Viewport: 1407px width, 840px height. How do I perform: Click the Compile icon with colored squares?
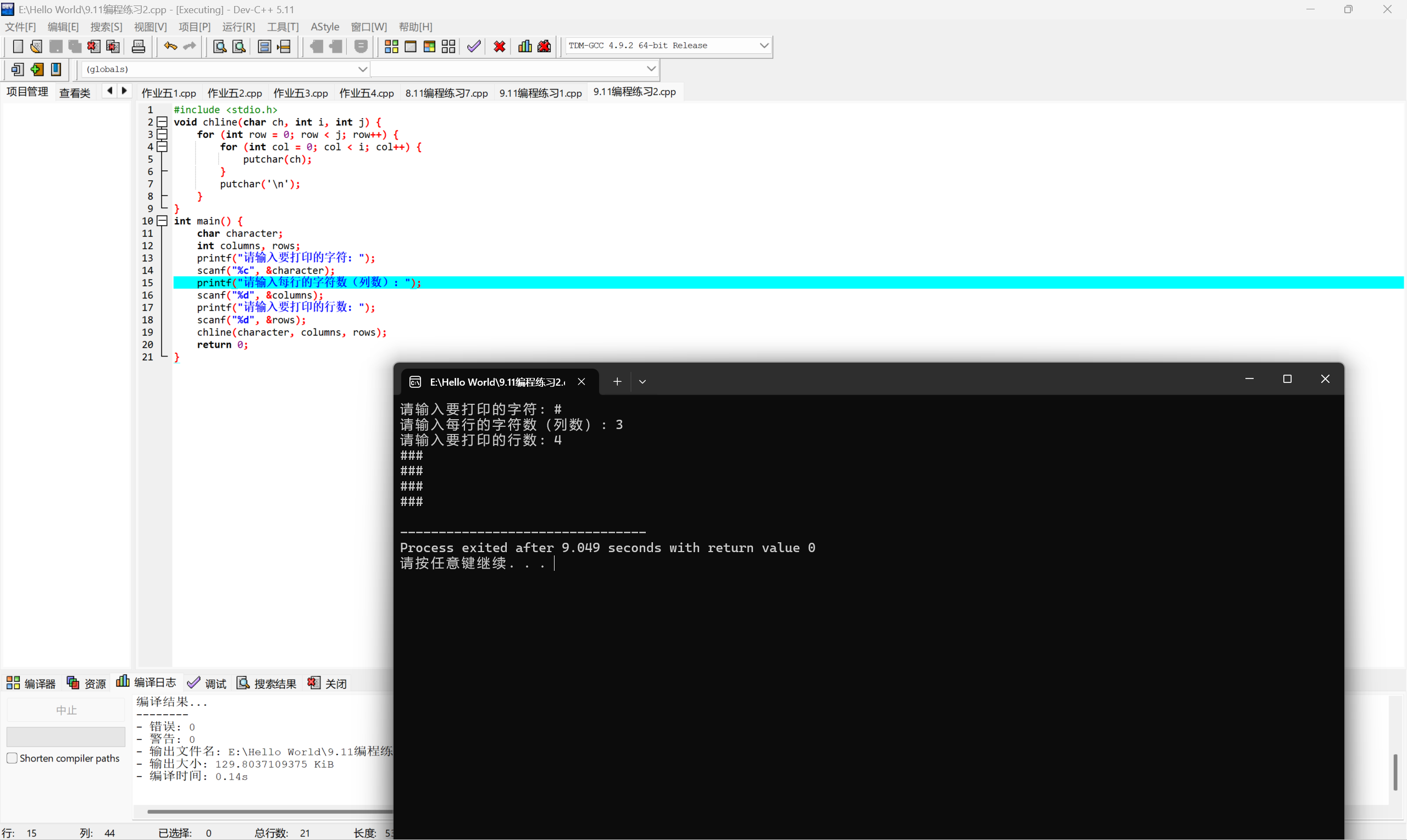(391, 46)
